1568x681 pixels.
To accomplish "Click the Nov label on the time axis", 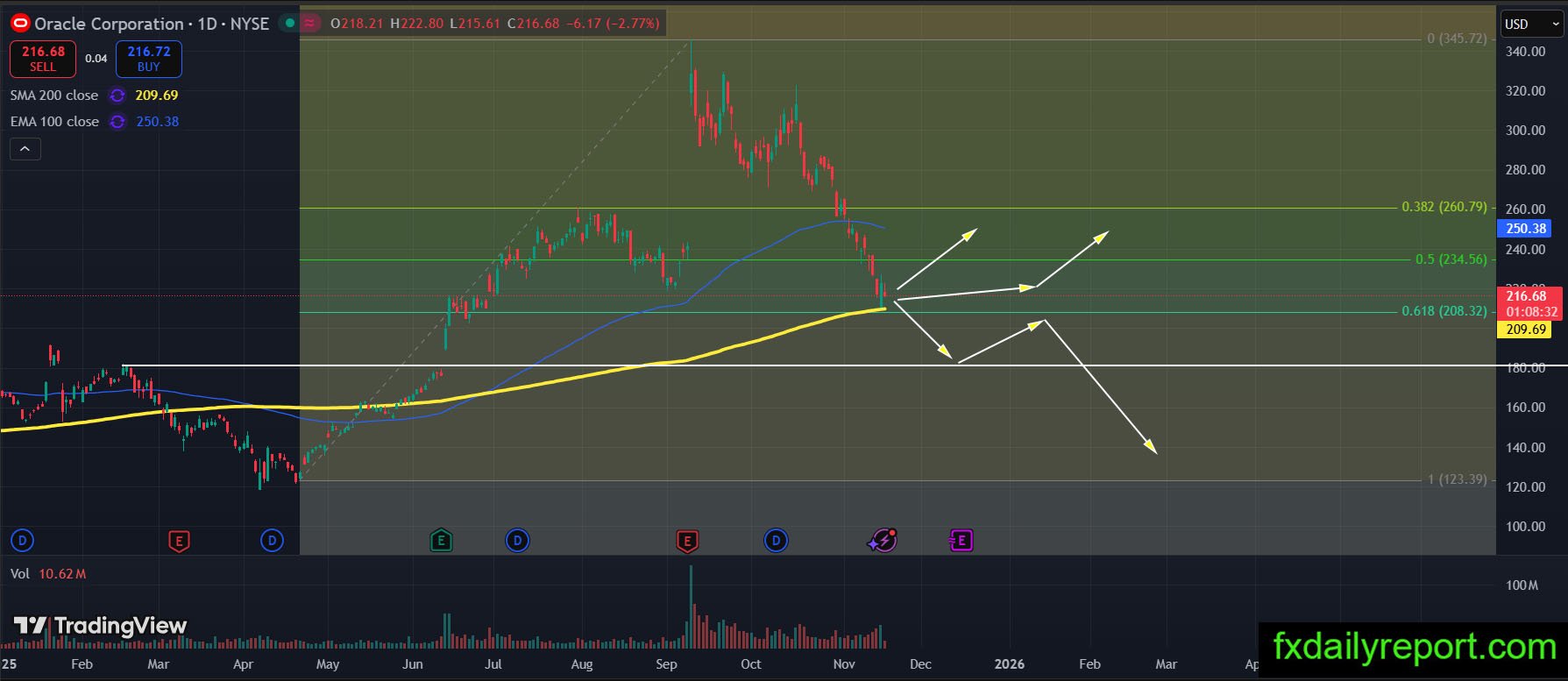I will (844, 664).
